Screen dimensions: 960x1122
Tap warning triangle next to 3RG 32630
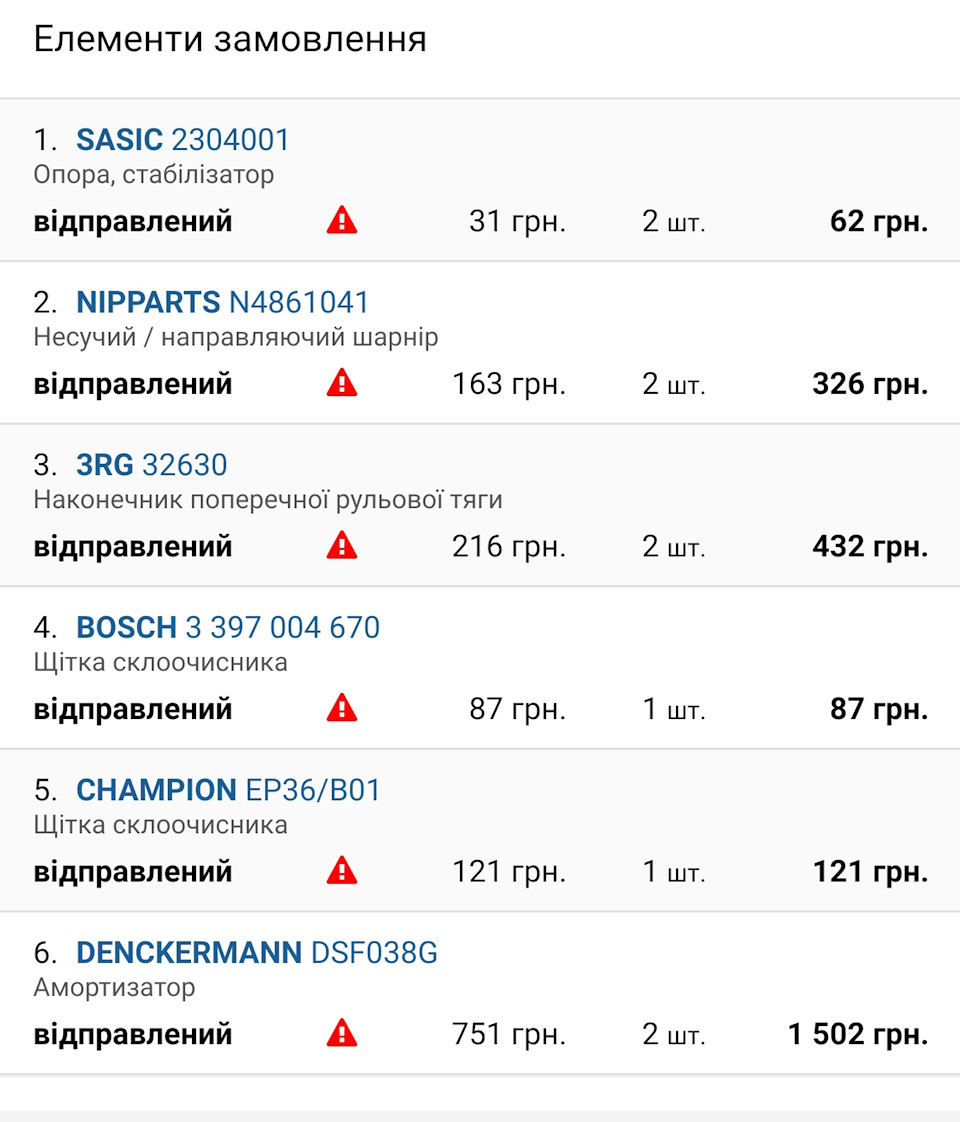342,546
